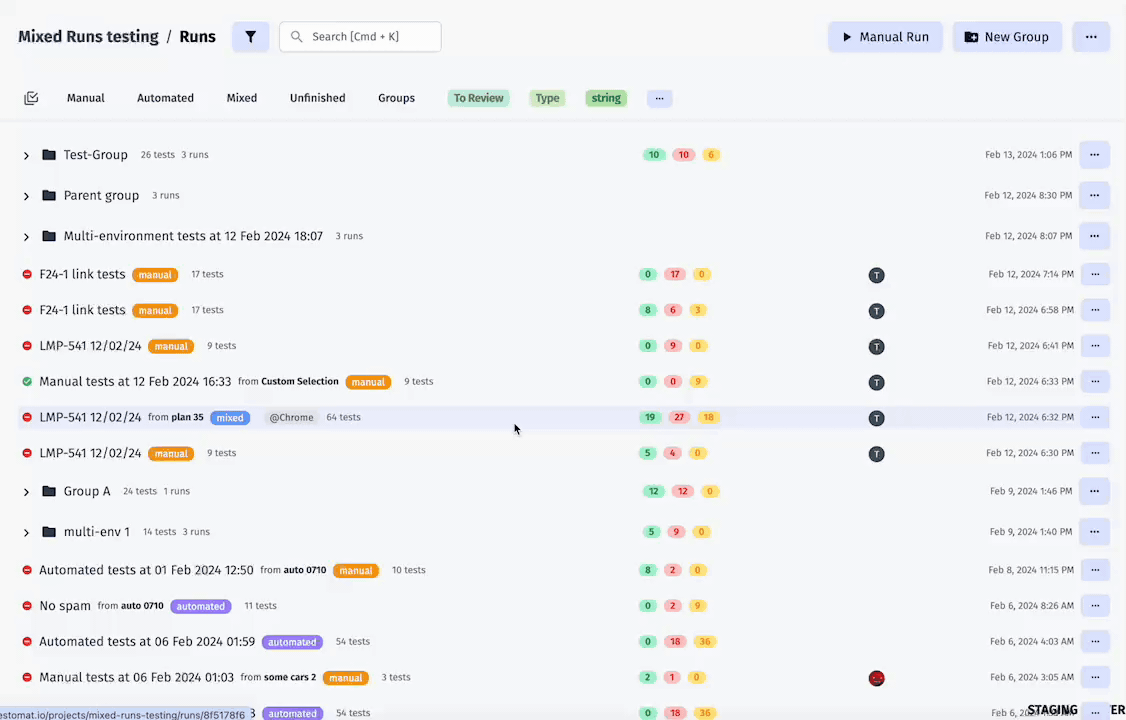The image size is (1126, 720).
Task: Click the failed count 27 badge
Action: (x=679, y=417)
